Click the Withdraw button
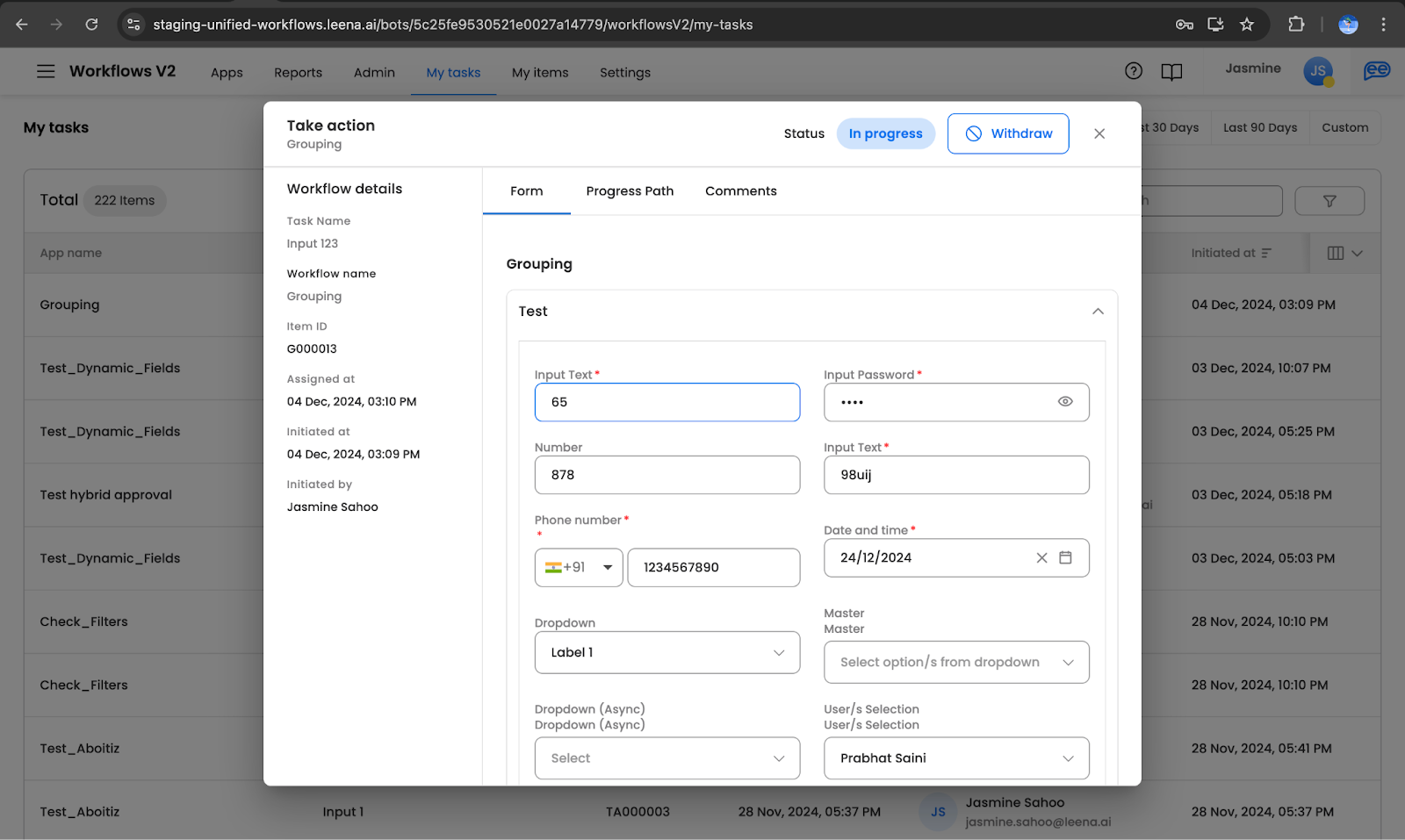The image size is (1405, 840). click(x=1008, y=133)
